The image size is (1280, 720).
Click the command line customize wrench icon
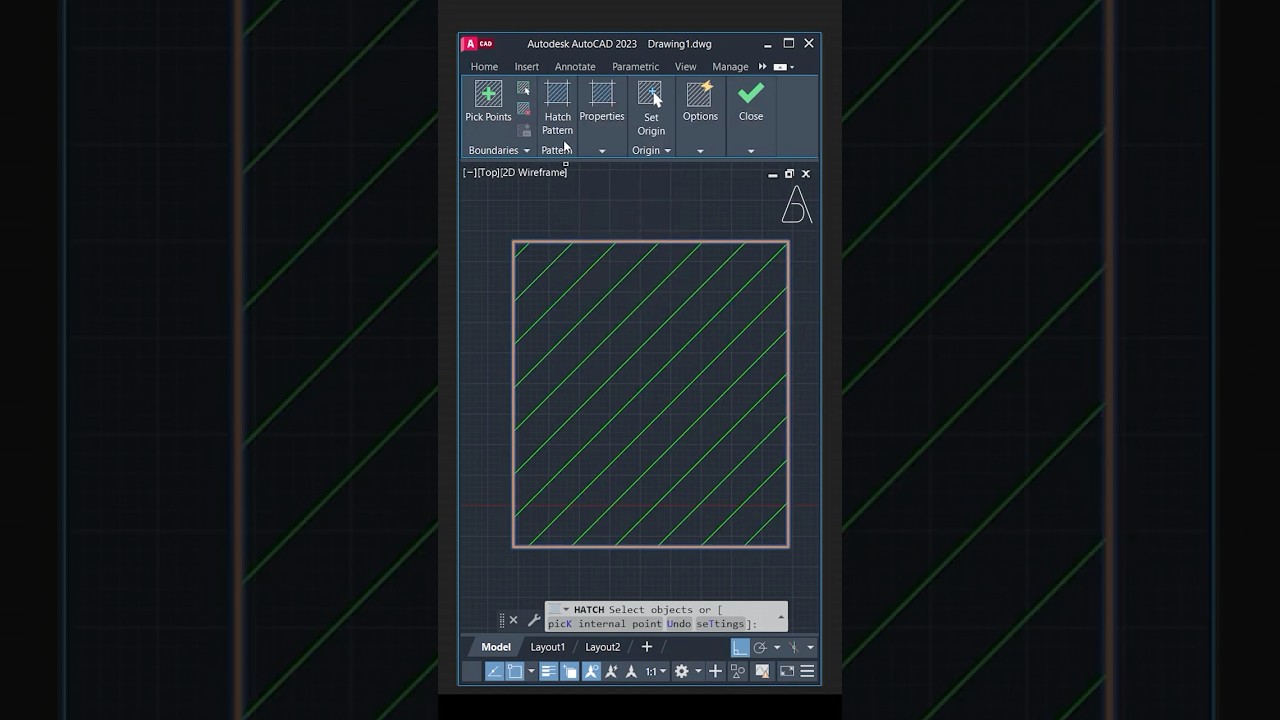pos(534,620)
